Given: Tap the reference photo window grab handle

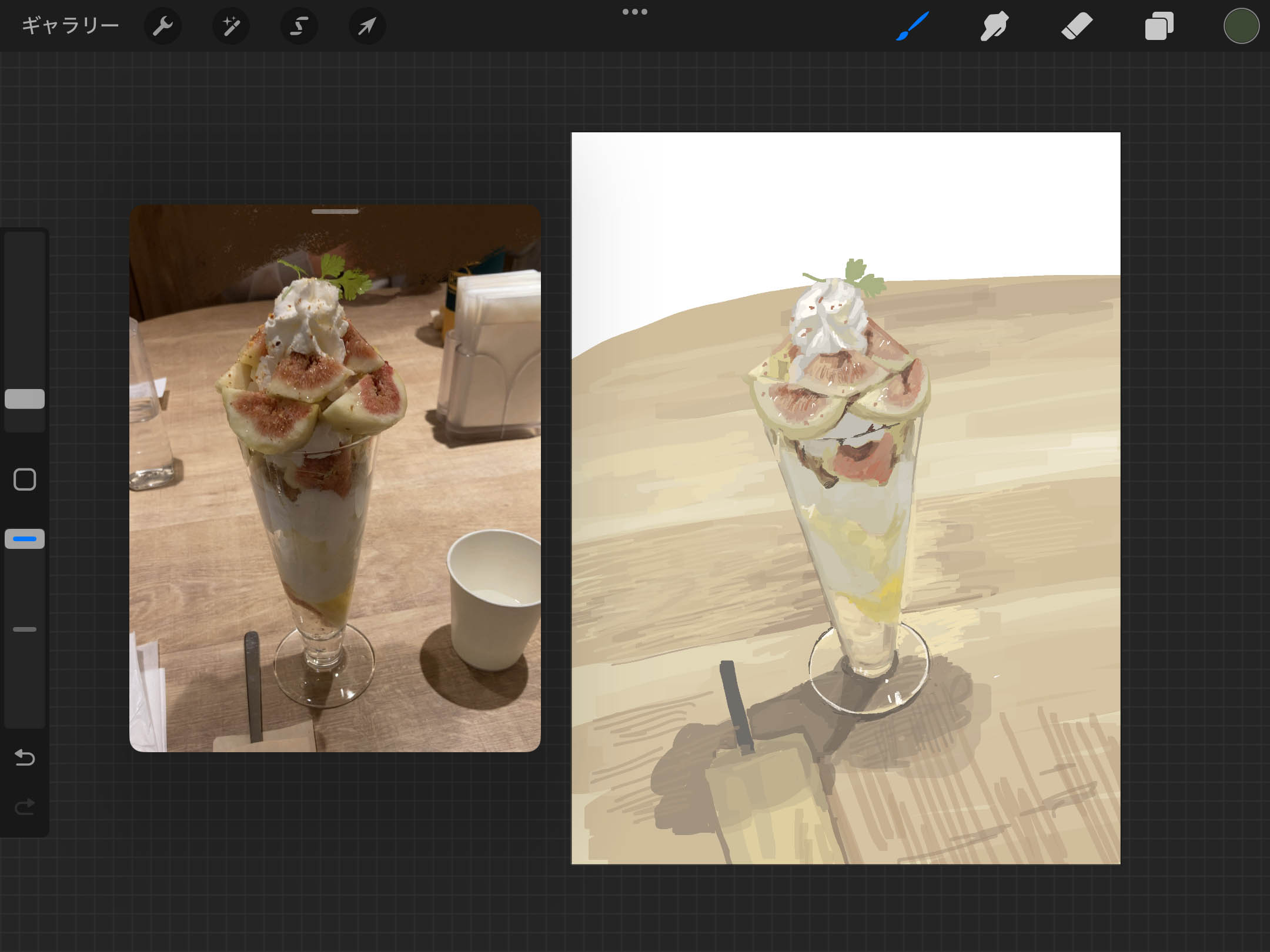Looking at the screenshot, I should point(335,212).
